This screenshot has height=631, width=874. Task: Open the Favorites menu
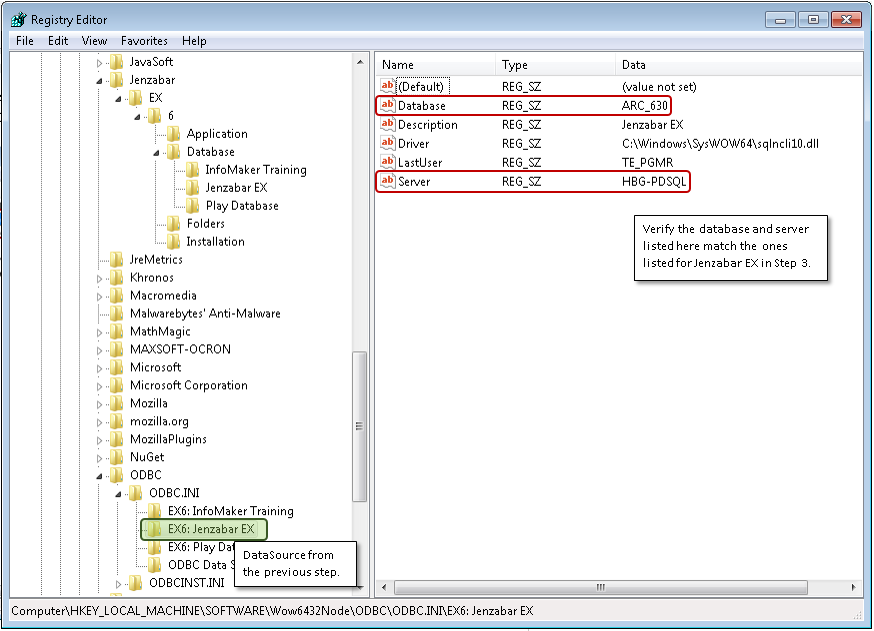(144, 41)
